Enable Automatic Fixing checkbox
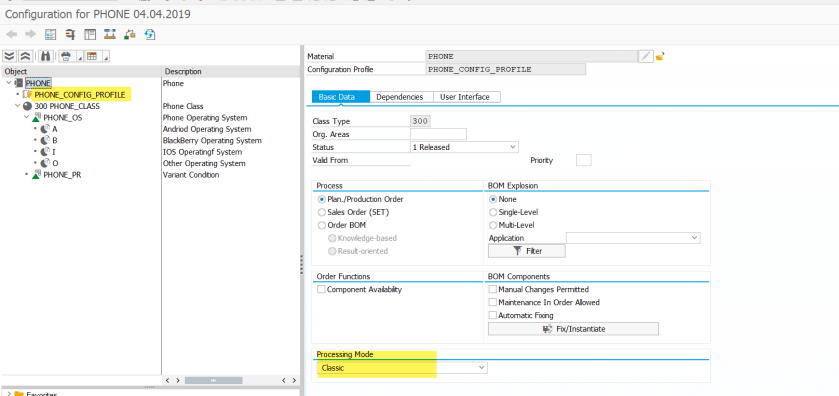The width and height of the screenshot is (839, 396). click(x=493, y=315)
